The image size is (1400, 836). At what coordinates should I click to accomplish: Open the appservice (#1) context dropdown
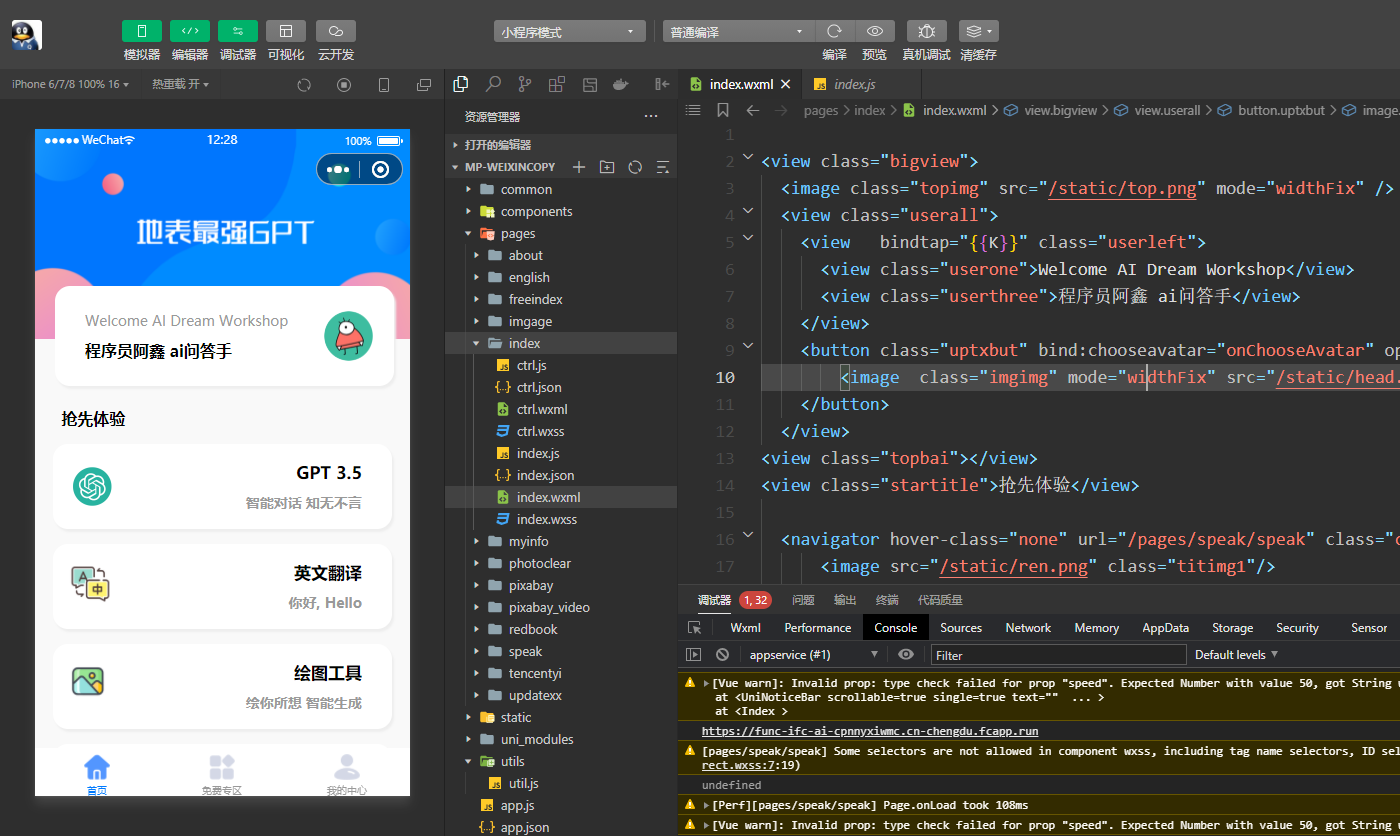(x=812, y=655)
